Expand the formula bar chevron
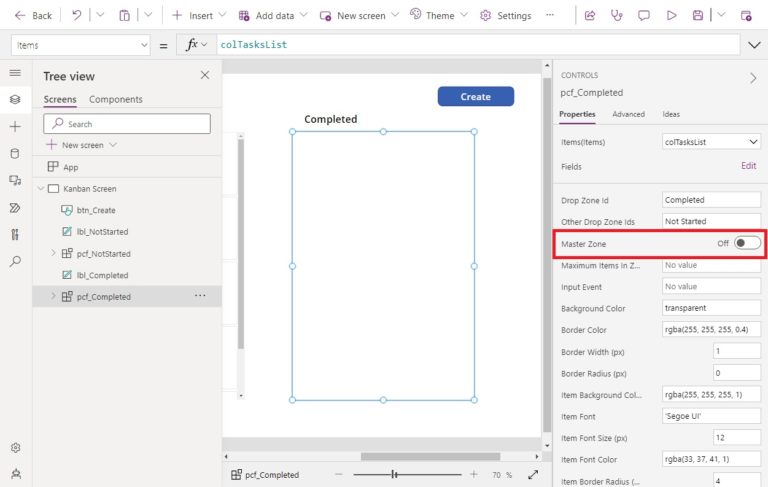This screenshot has height=487, width=768. [754, 45]
